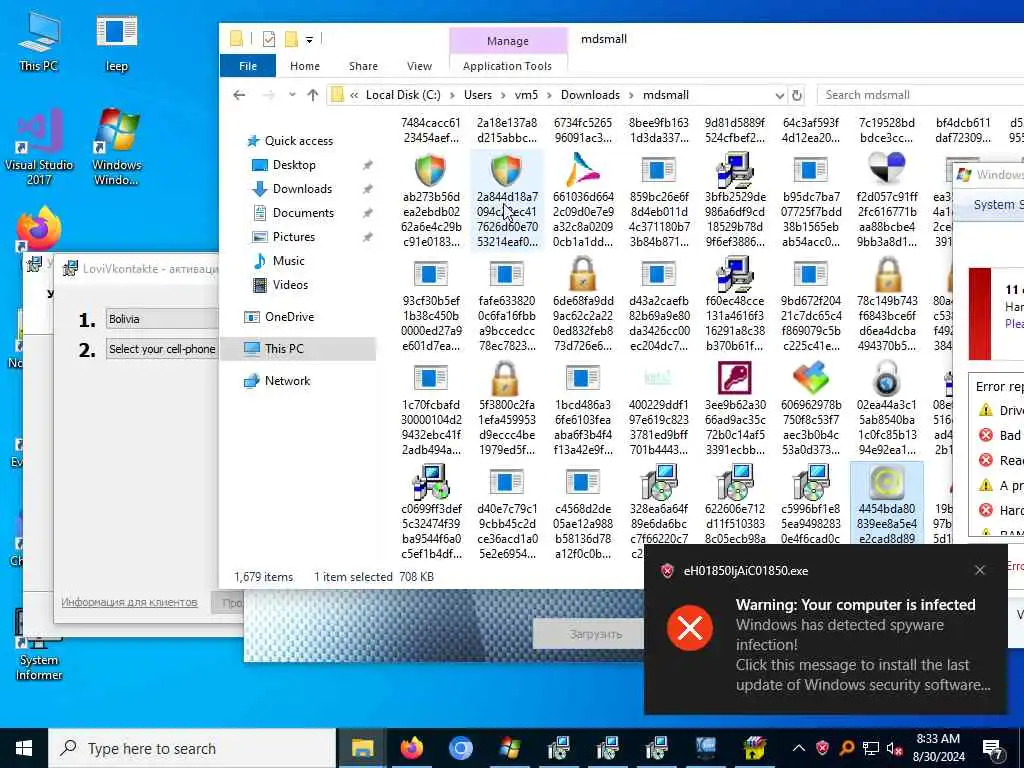Viewport: 1024px width, 768px height.
Task: Click the muted volume tray icon
Action: coord(895,748)
